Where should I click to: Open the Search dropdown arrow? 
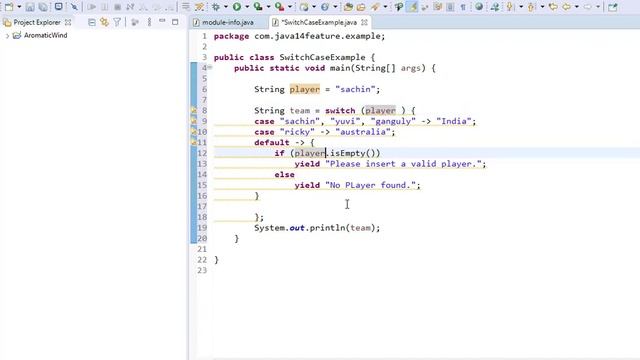pos(385,7)
